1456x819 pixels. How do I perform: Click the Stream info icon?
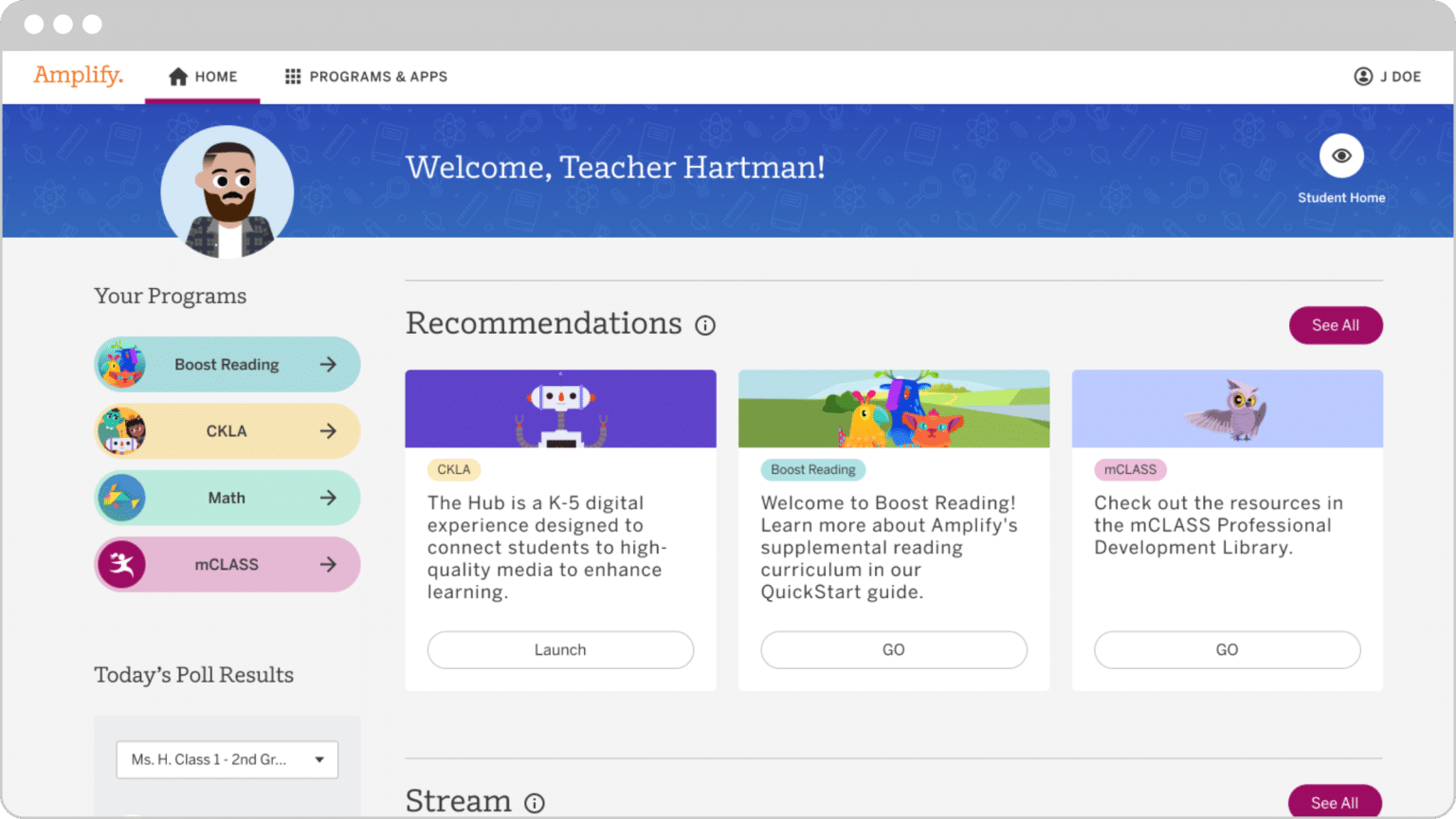[x=535, y=803]
